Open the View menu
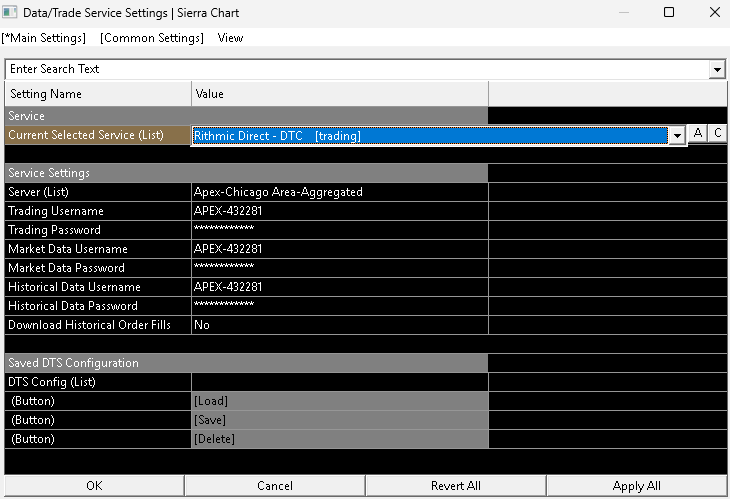 click(x=230, y=38)
